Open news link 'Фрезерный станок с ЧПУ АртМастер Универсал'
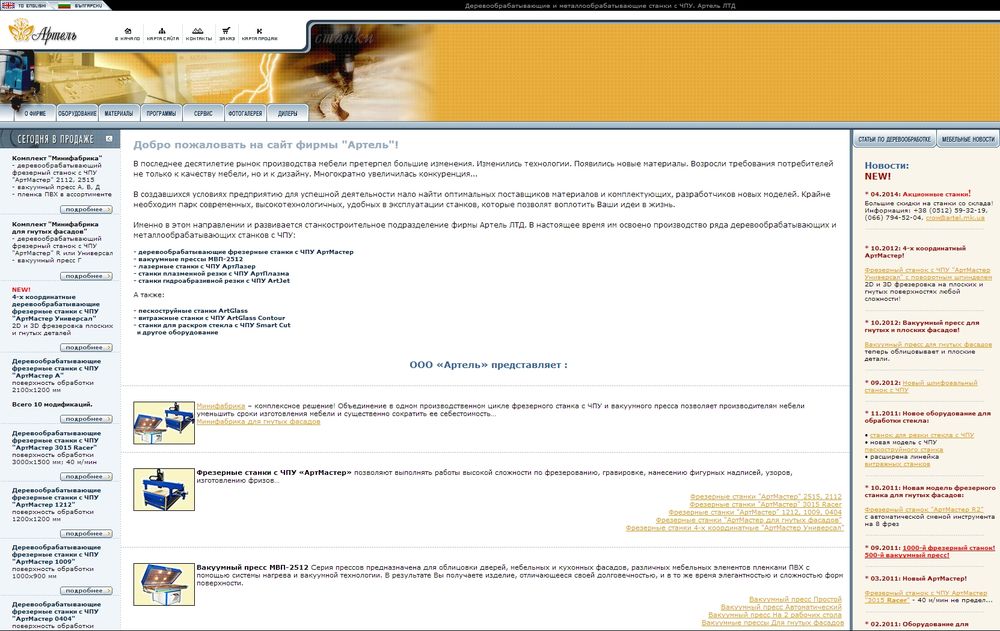1000x631 pixels. [928, 274]
